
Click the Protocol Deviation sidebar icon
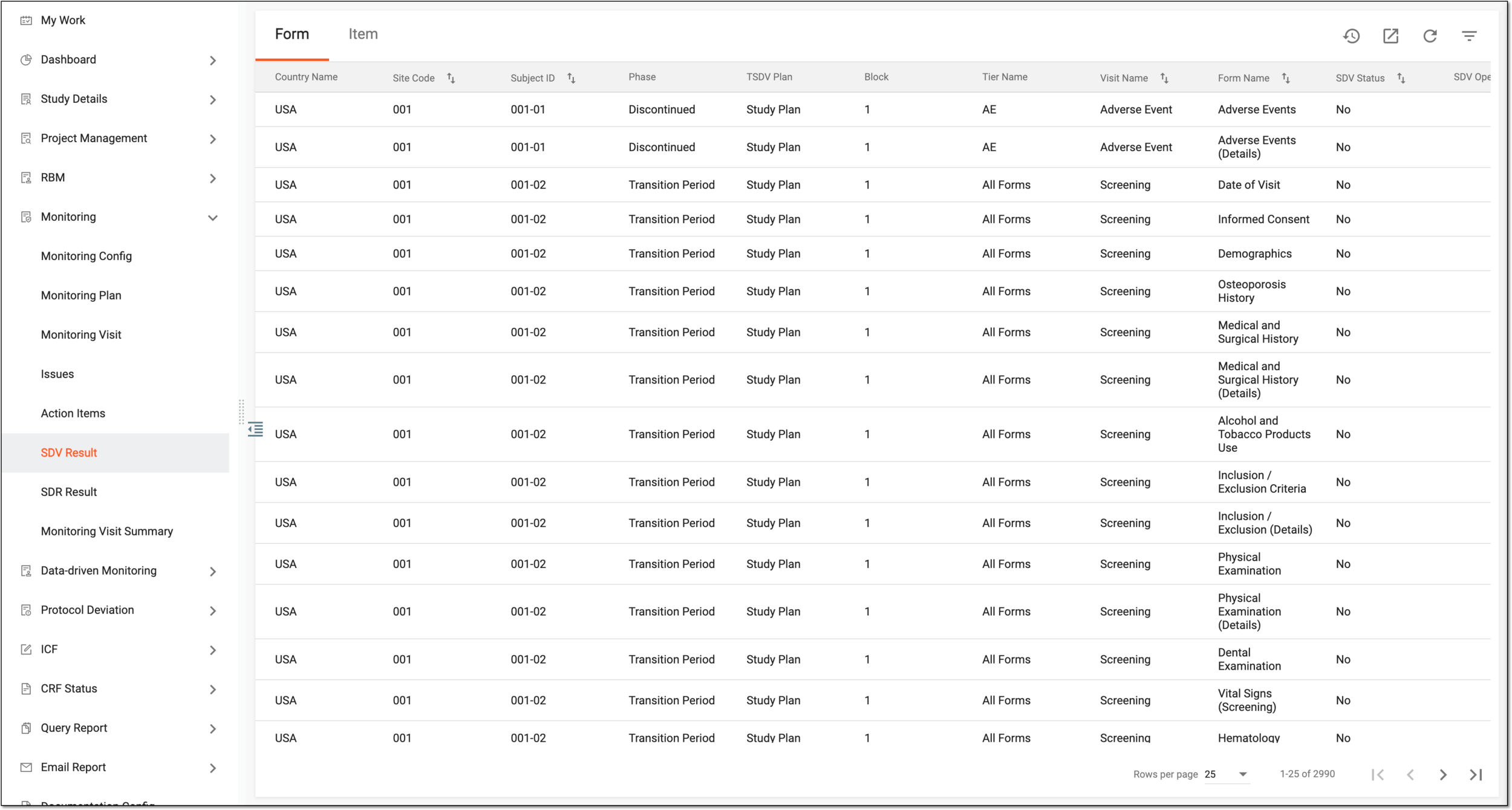tap(26, 610)
